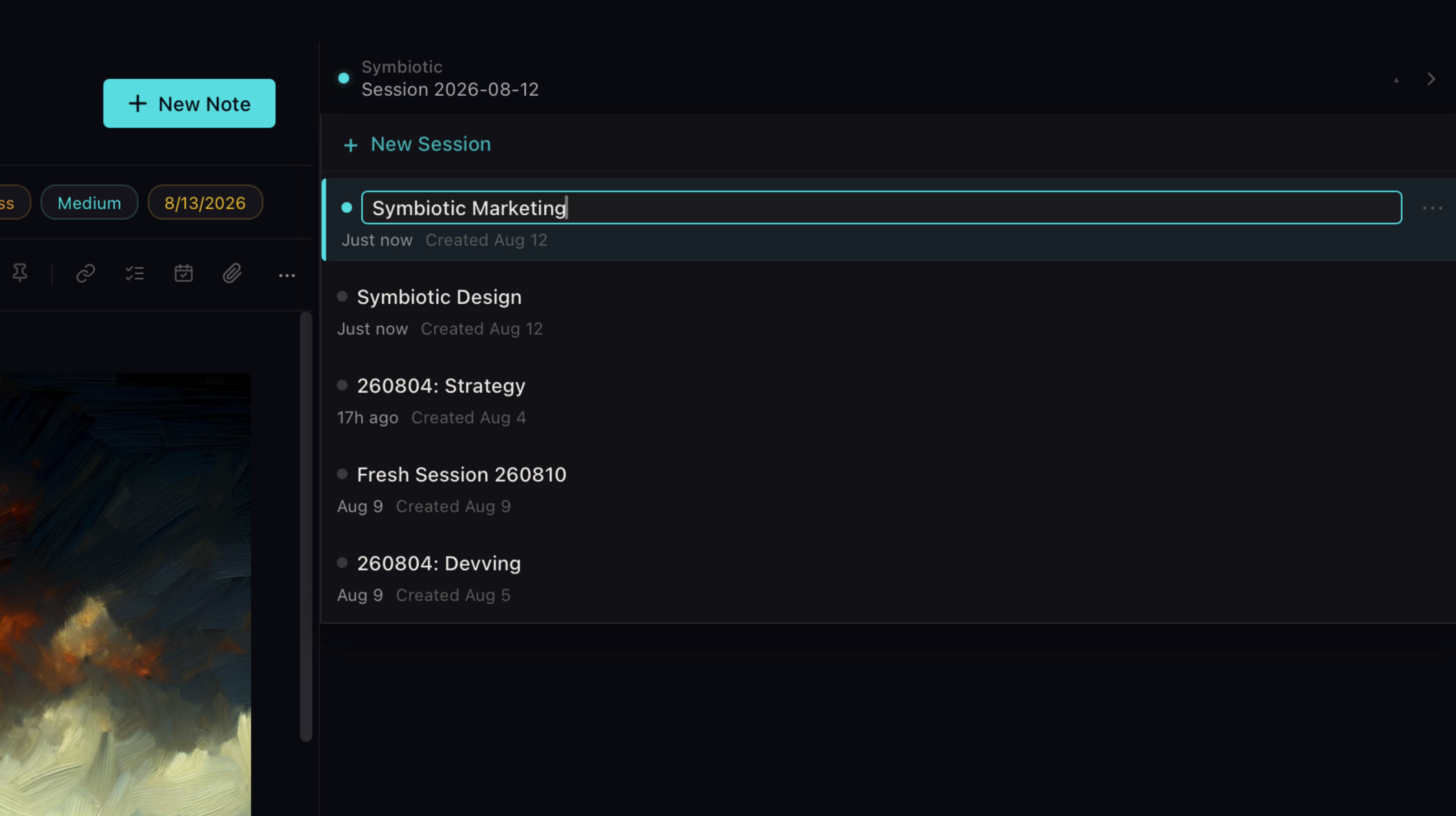Click the right chevron in the session header
This screenshot has width=1456, height=816.
[x=1431, y=79]
